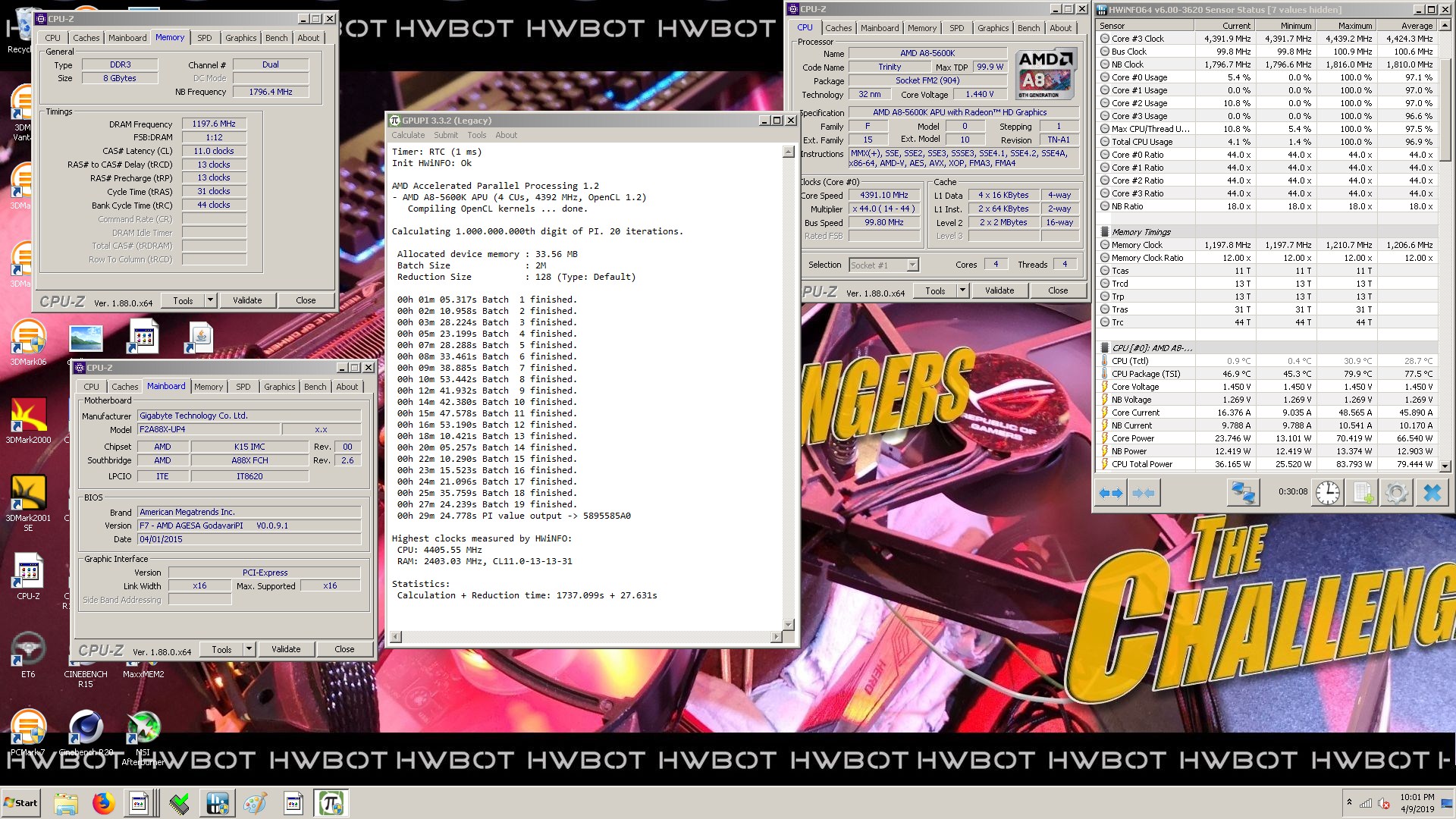Open GPUPI Submit menu
The width and height of the screenshot is (1456, 819).
(x=446, y=135)
